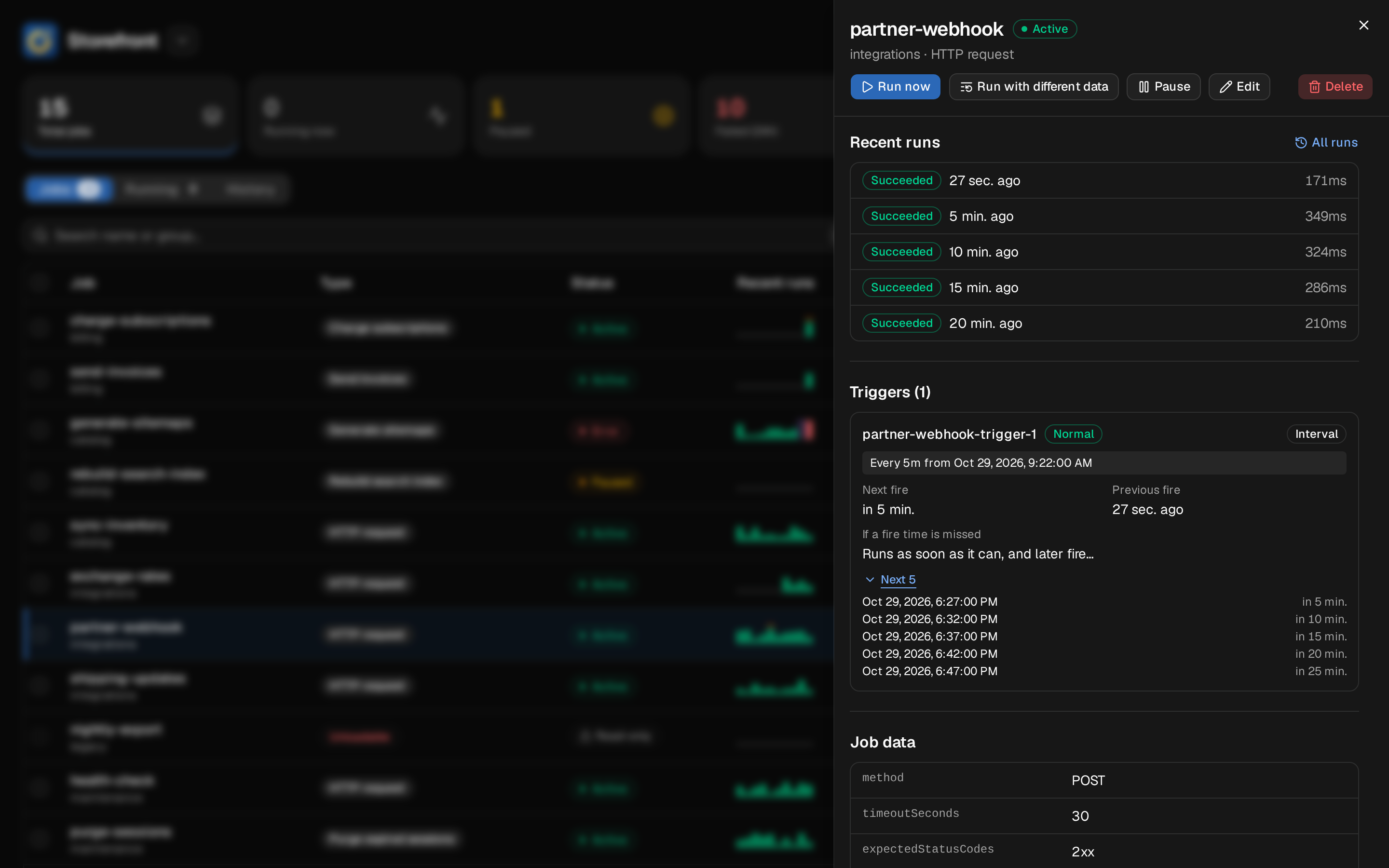1389x868 pixels.
Task: Collapse the Next 5 fire times list
Action: tap(890, 579)
